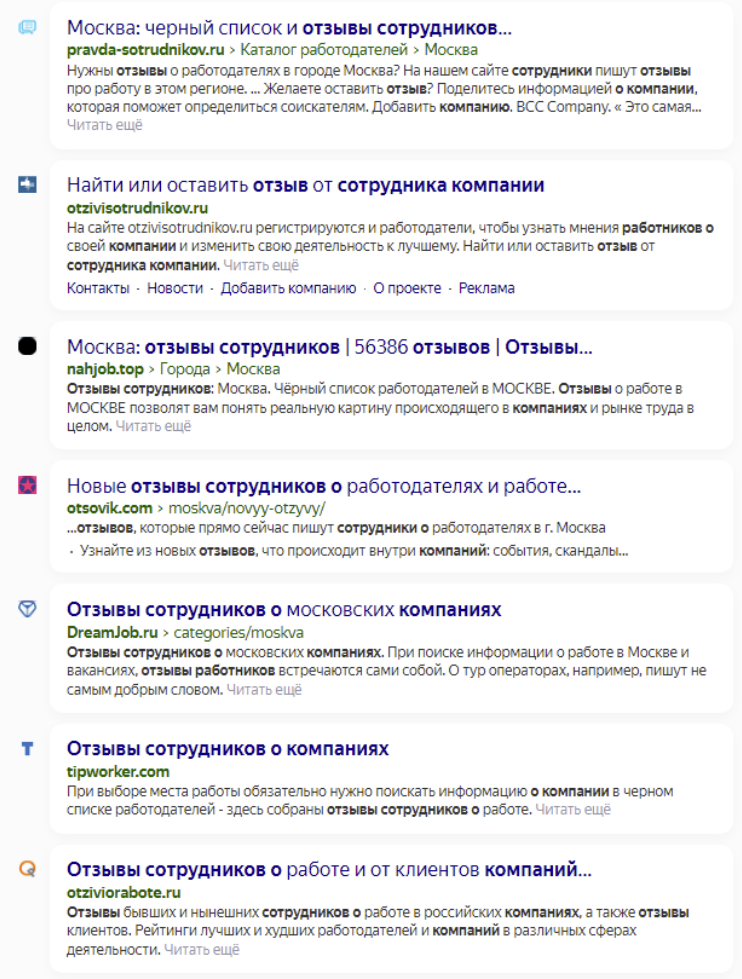Expand 'Читать ещё' in nahjob.top result
Image resolution: width=742 pixels, height=979 pixels.
(153, 426)
